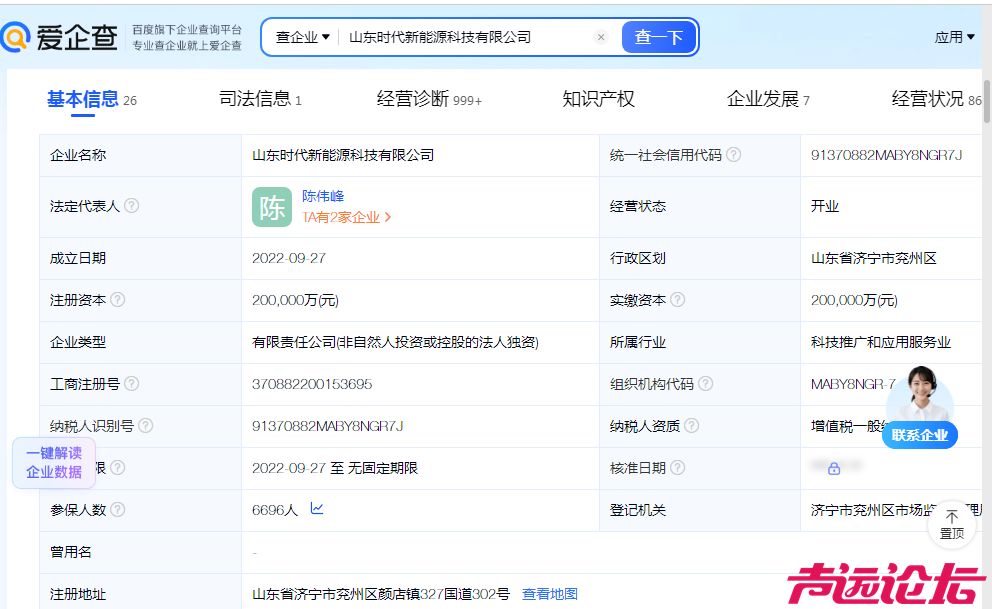Viewport: 992px width, 609px height.
Task: Select business term 2022-09-27 至 无固定期限
Action: pos(335,468)
